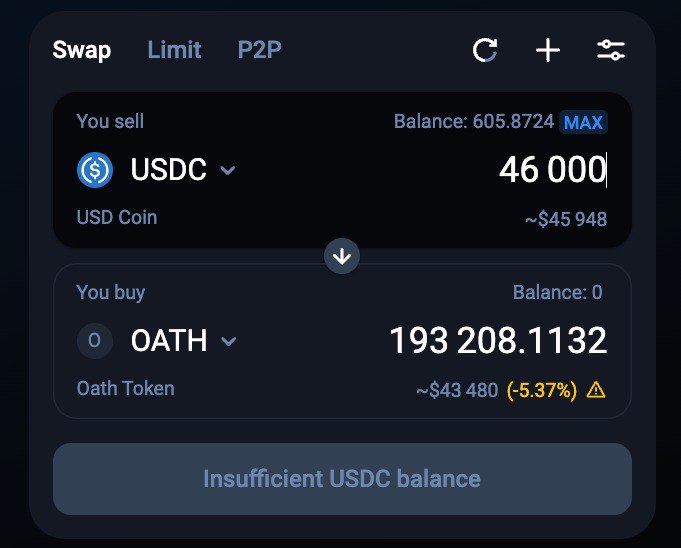Switch to the P2P tab
Image resolution: width=681 pixels, height=548 pixels.
click(x=259, y=50)
